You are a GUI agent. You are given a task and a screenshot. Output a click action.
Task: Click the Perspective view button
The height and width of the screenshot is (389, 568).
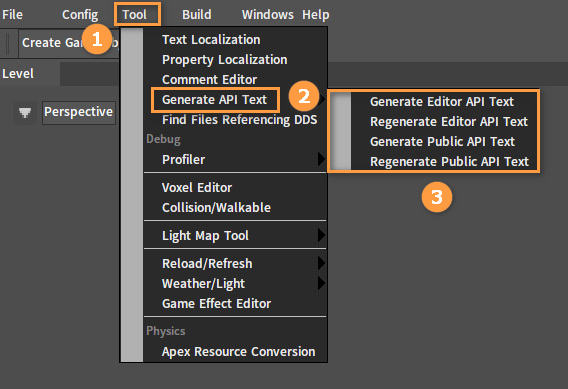tap(79, 112)
